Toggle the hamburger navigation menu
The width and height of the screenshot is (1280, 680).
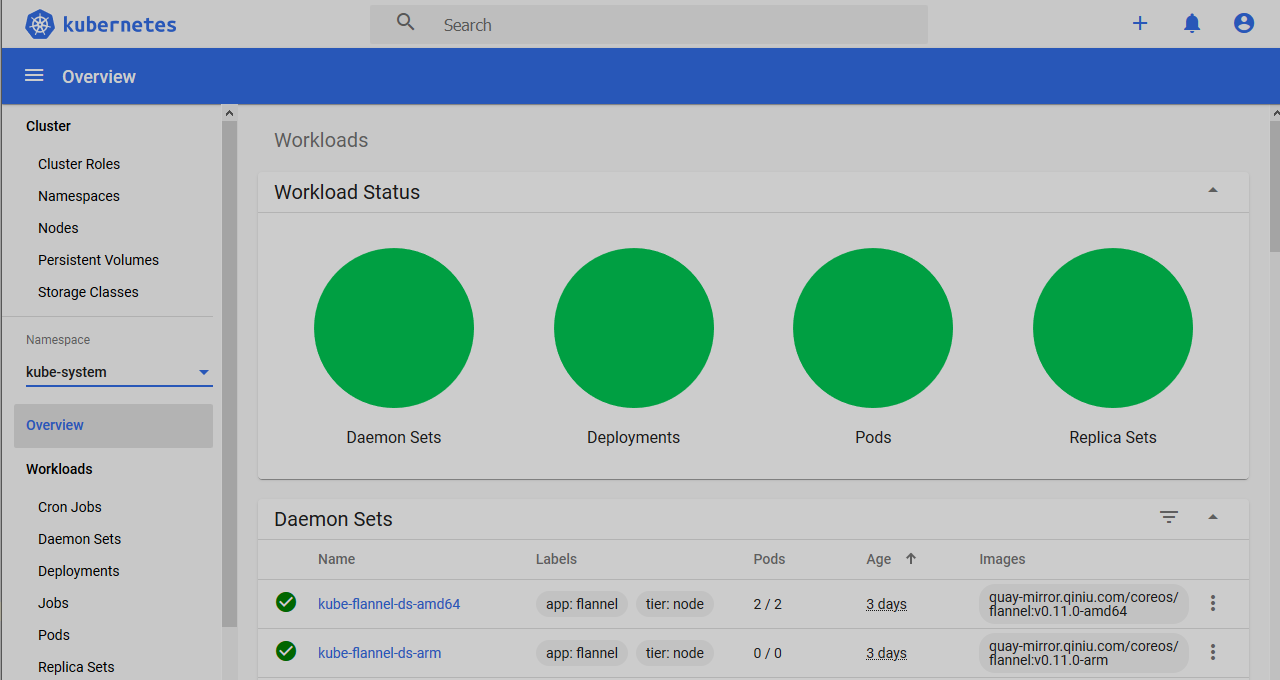[x=34, y=76]
